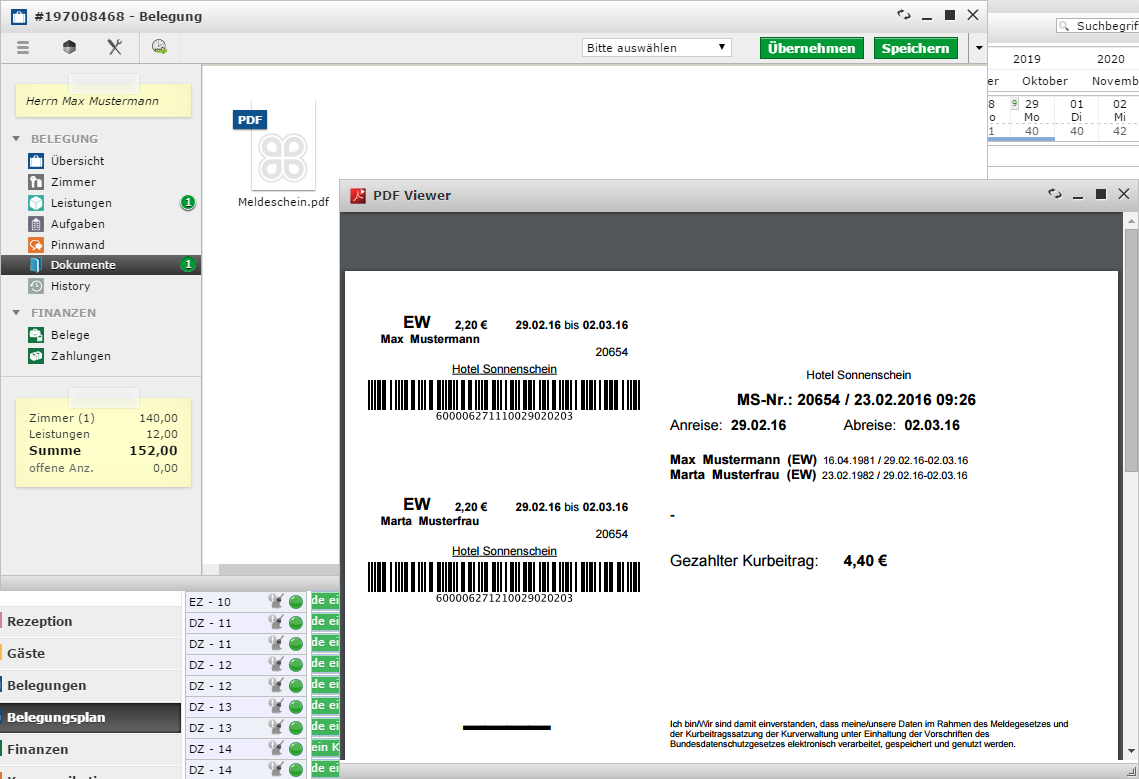The image size is (1139, 779).
Task: Open the crossed wrench and screwdriver tools icon
Action: pos(115,47)
